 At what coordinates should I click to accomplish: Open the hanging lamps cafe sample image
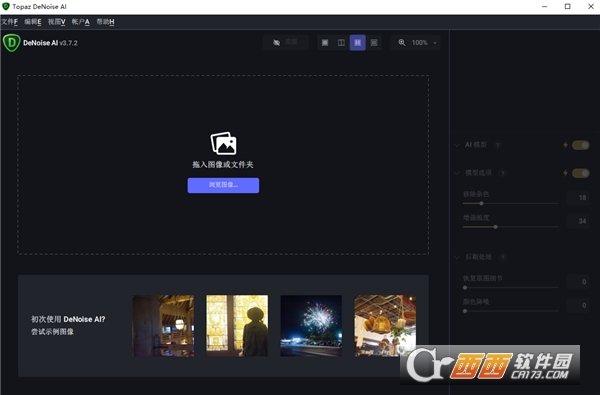pyautogui.click(x=385, y=326)
